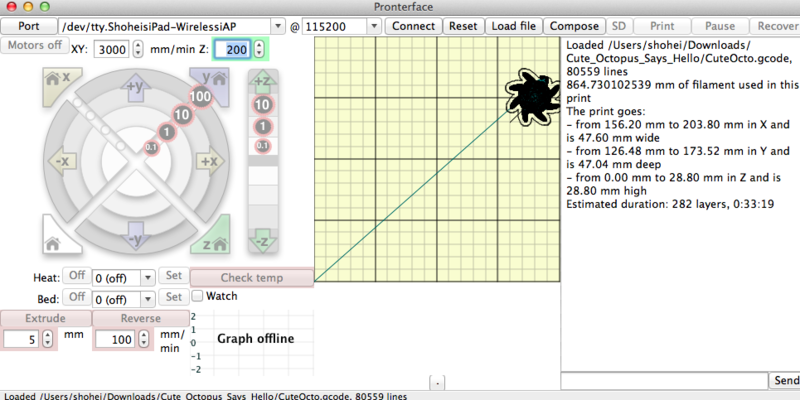Screen dimensions: 800x400
Task: Open Bed temperature dropdown
Action: (147, 299)
